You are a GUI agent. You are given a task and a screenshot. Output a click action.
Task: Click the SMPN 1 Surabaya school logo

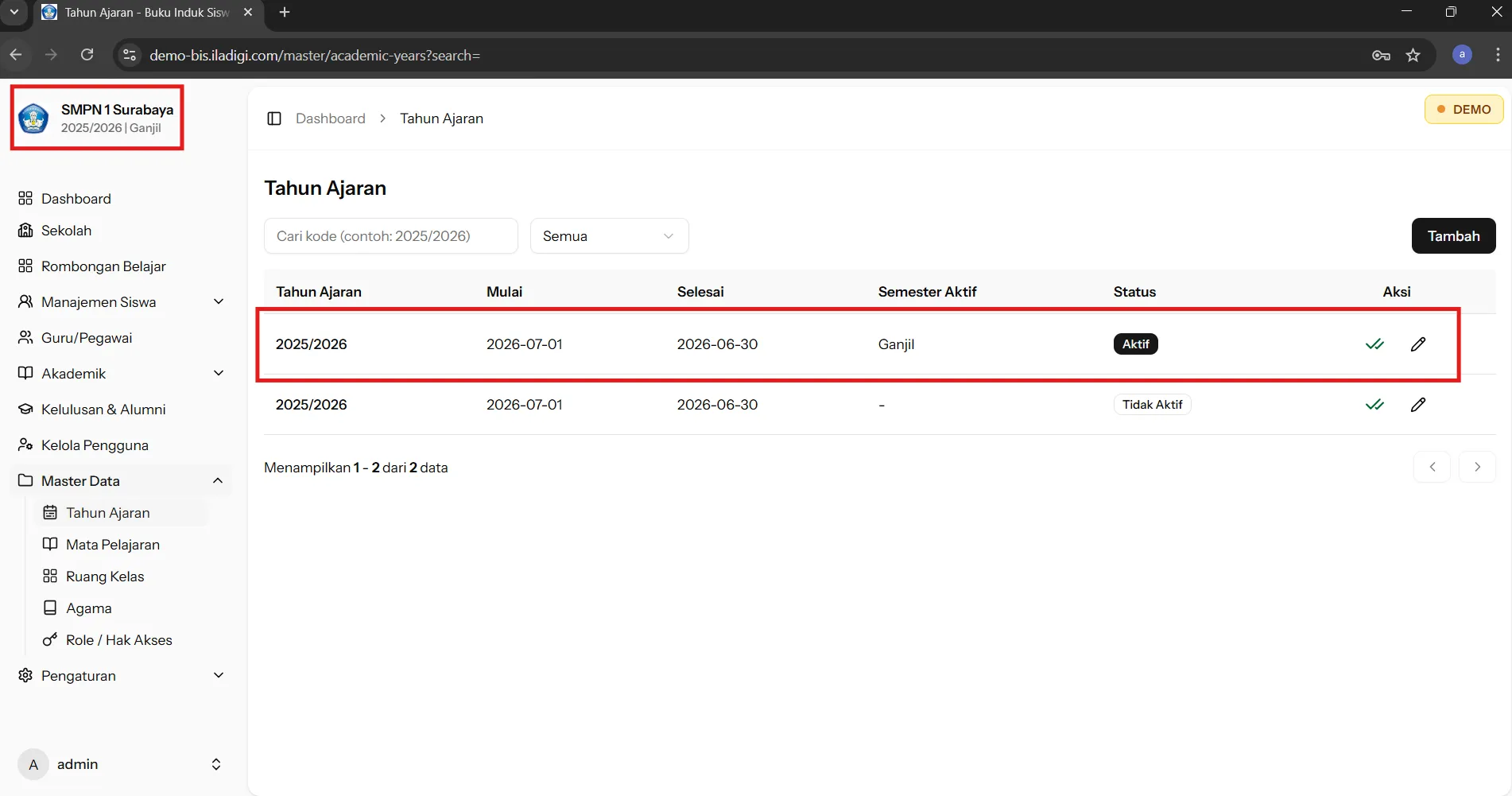coord(33,118)
